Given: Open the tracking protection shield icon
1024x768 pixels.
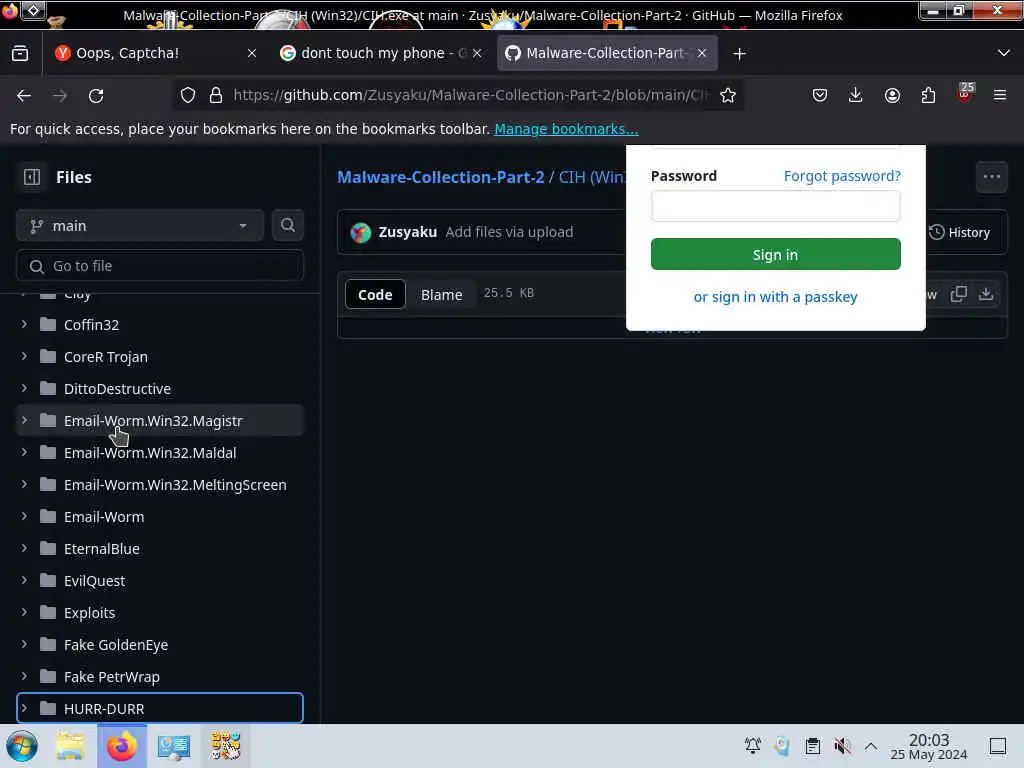Looking at the screenshot, I should click(x=188, y=95).
